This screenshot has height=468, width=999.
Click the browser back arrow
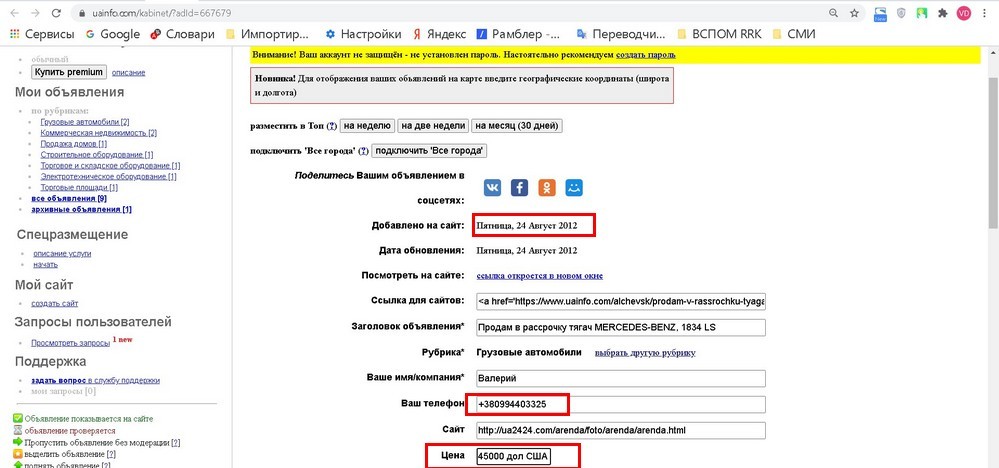coord(15,13)
